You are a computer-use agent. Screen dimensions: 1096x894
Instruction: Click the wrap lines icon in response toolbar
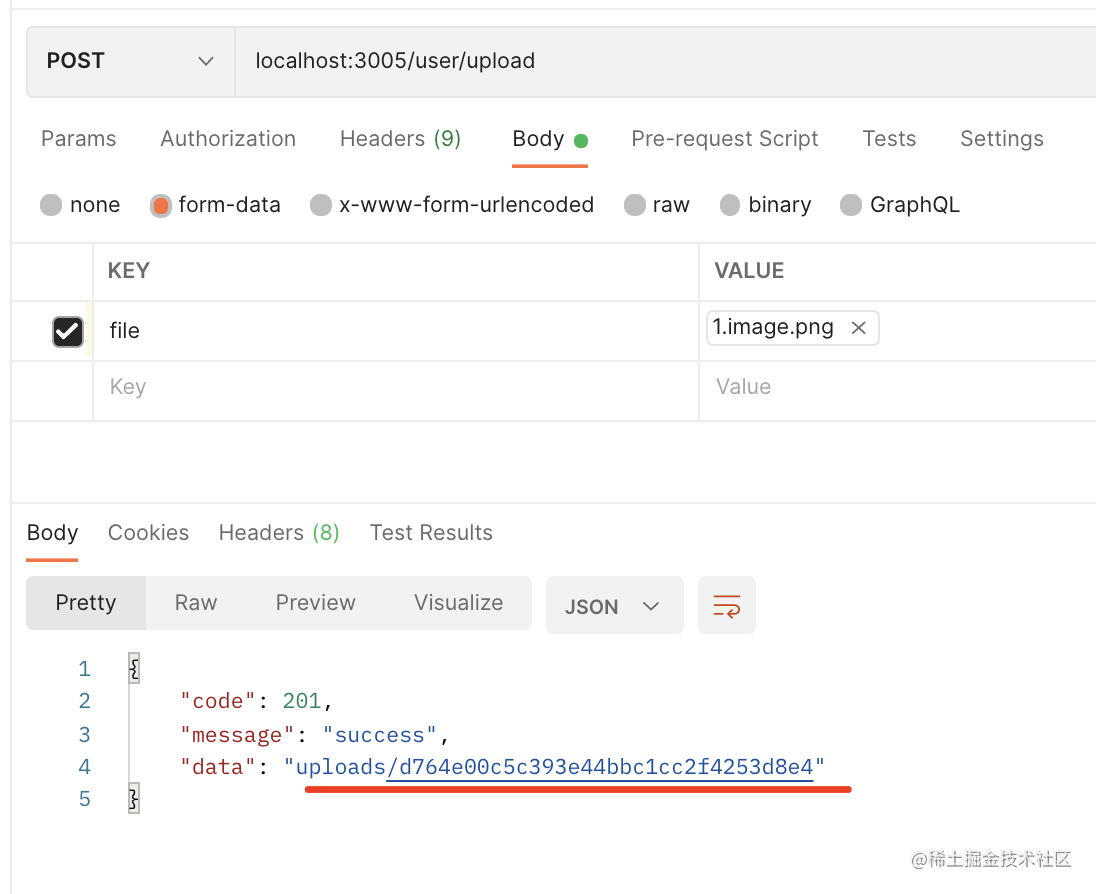726,605
